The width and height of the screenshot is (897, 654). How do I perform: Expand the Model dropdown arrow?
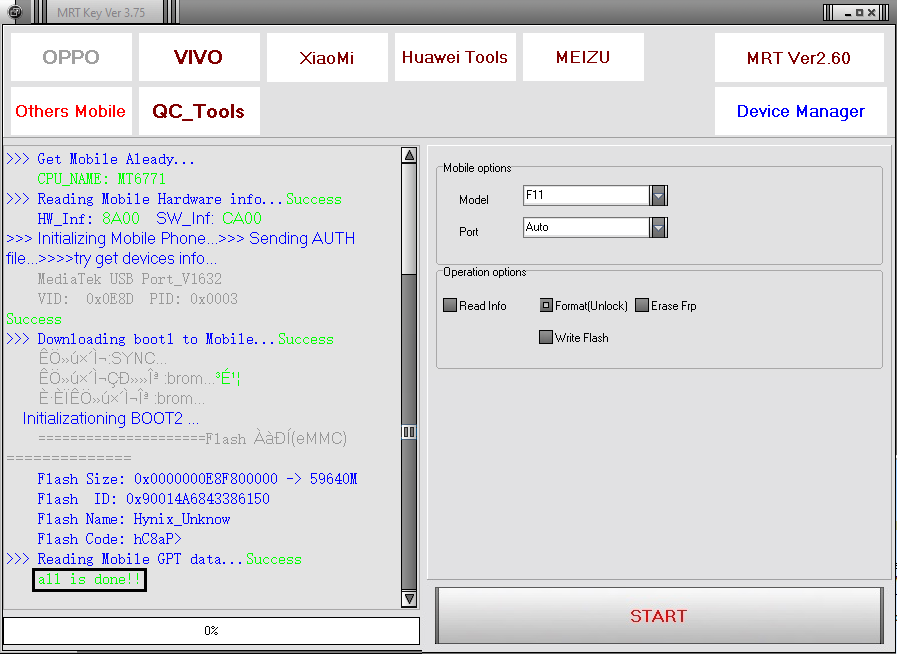(x=658, y=196)
